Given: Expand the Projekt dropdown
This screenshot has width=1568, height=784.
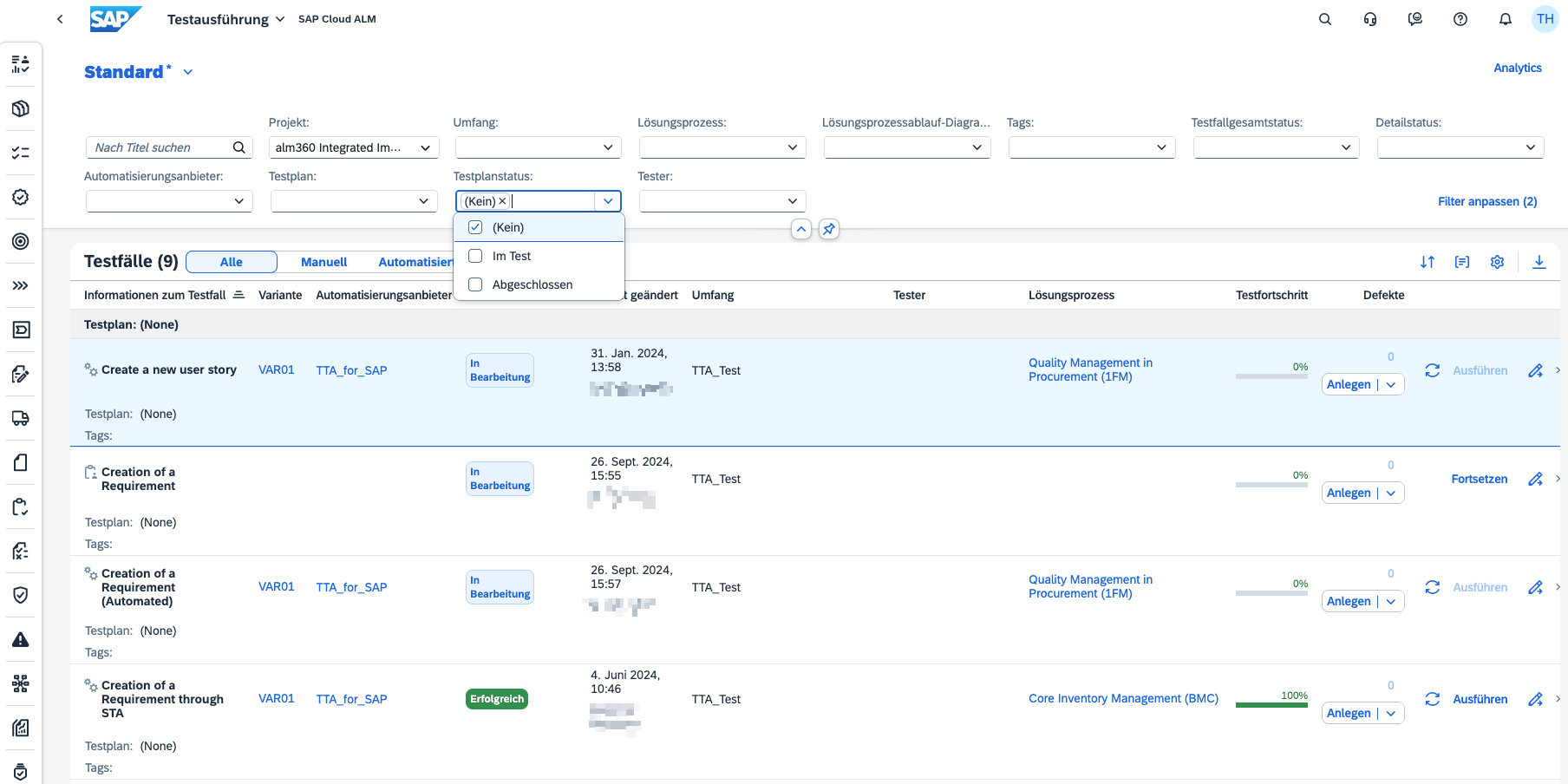Looking at the screenshot, I should click(x=425, y=148).
